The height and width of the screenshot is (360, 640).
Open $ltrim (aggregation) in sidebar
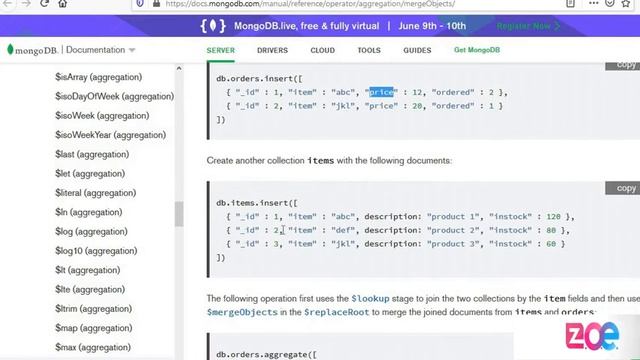93,309
